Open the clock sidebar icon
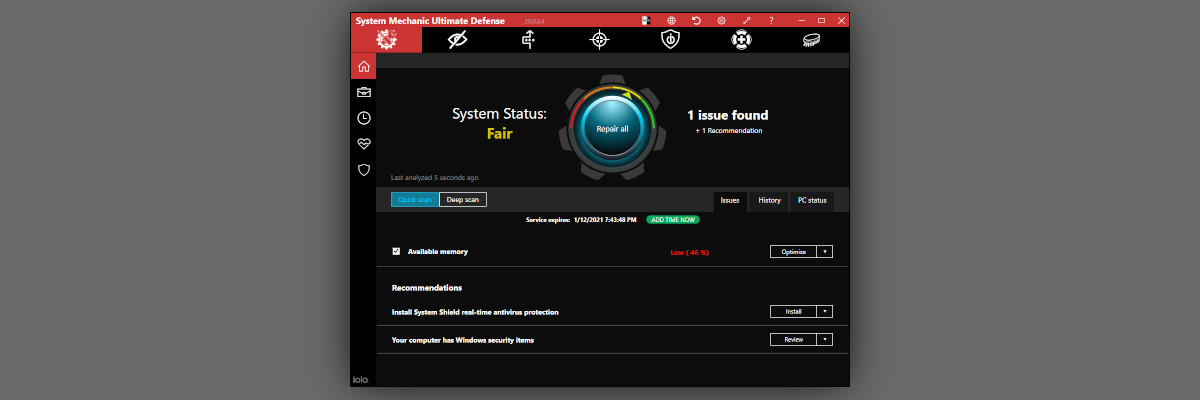The height and width of the screenshot is (400, 1200). point(364,118)
